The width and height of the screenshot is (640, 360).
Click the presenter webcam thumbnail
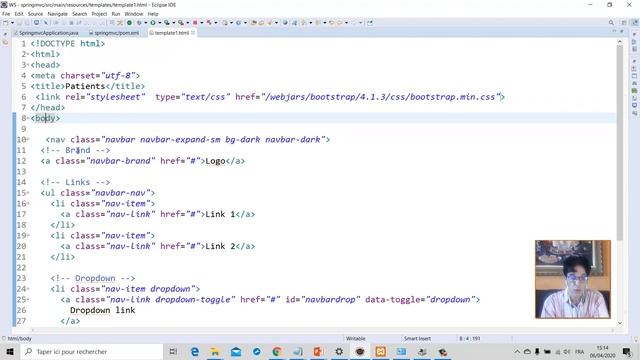click(573, 279)
